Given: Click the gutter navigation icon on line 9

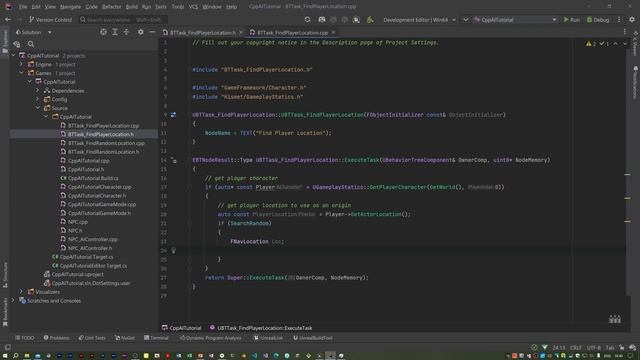Looking at the screenshot, I should pos(173,115).
